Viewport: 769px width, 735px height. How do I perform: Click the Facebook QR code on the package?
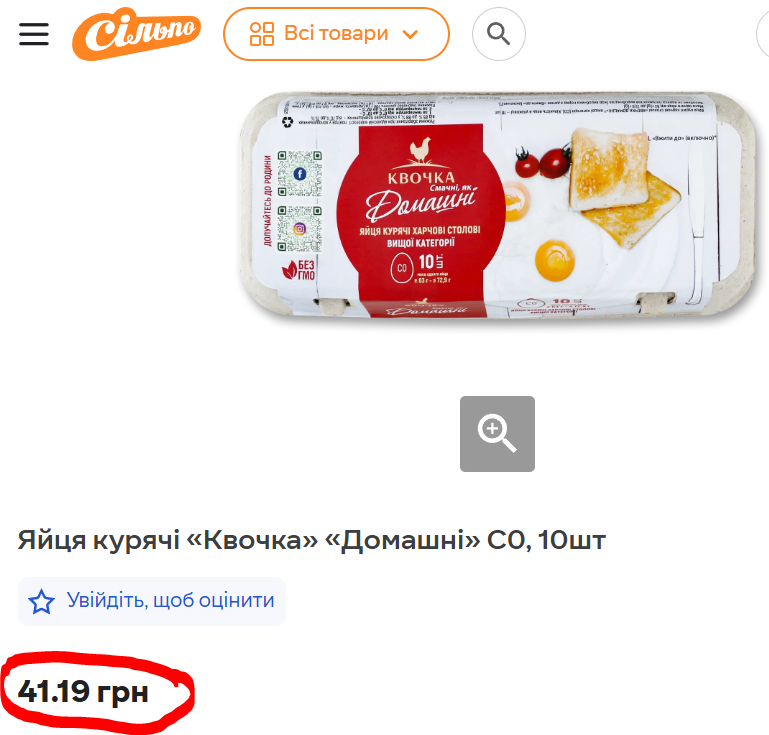pos(300,174)
